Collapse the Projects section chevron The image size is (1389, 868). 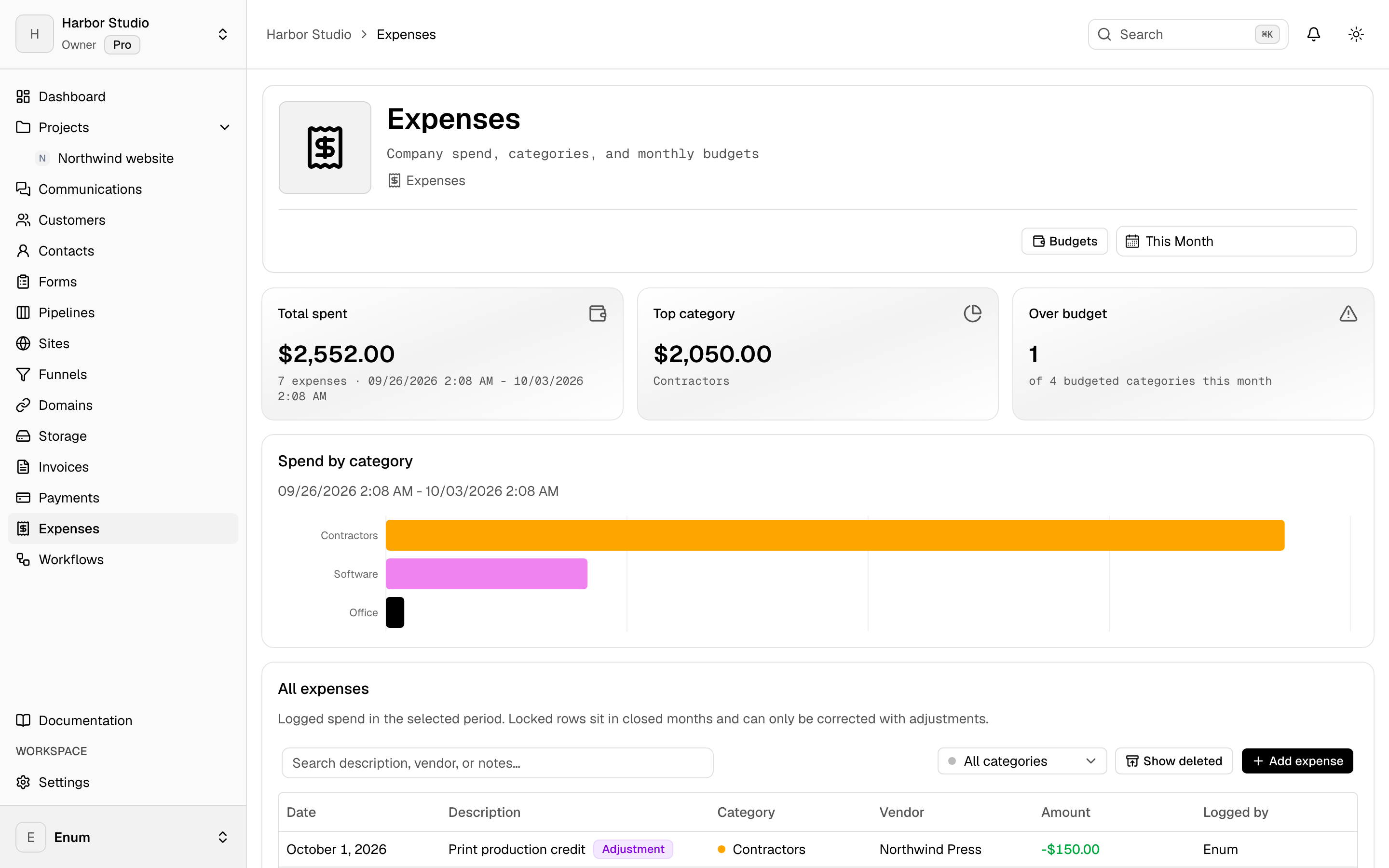[224, 127]
